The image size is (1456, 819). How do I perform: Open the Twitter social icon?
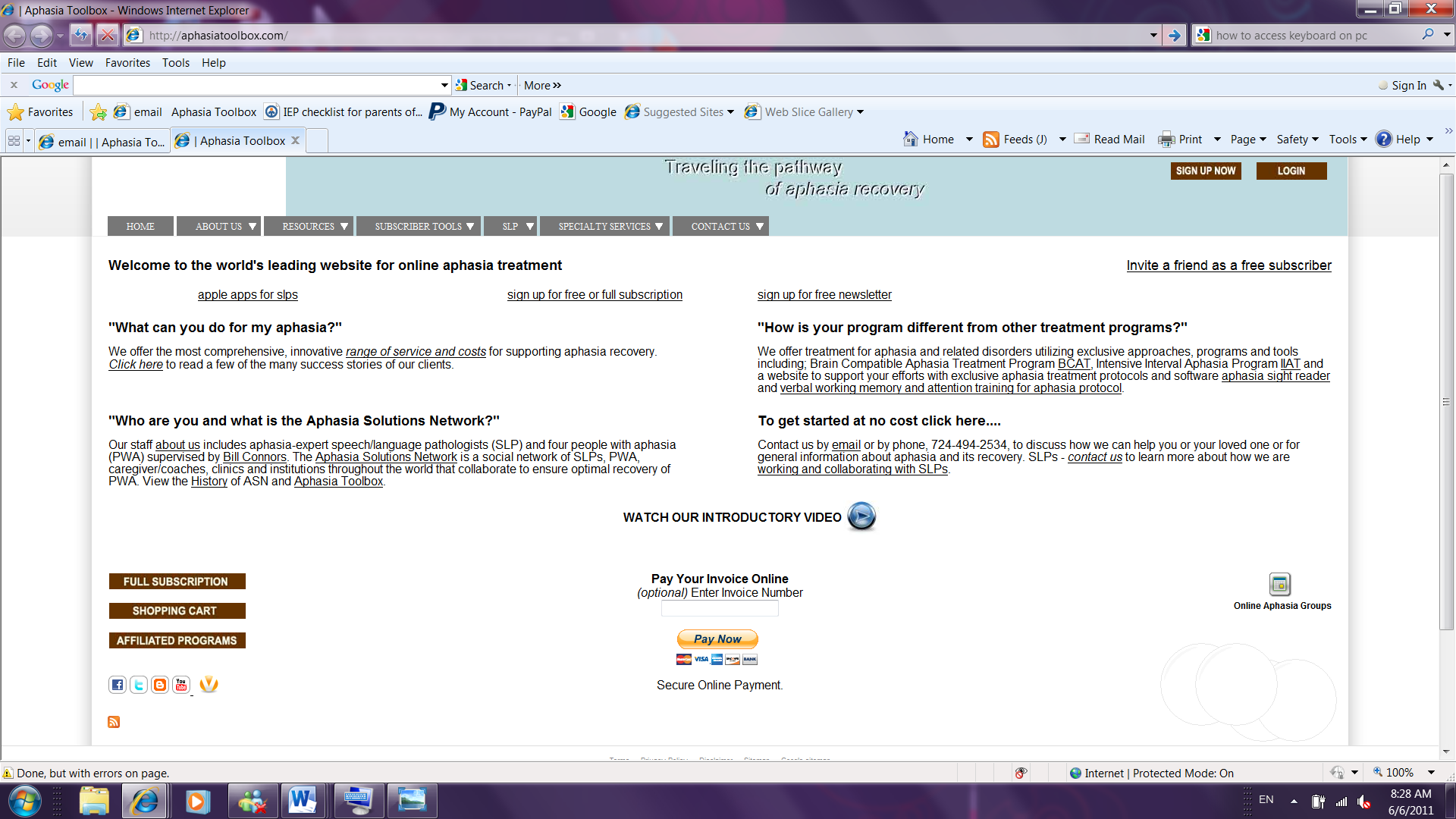pos(139,685)
